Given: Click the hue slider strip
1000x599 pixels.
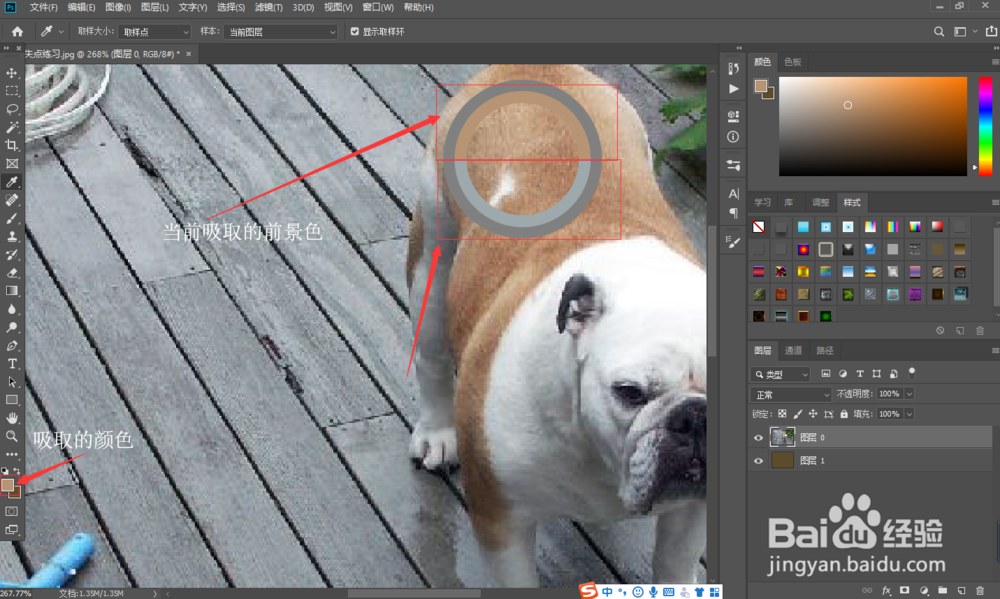Looking at the screenshot, I should [985, 126].
